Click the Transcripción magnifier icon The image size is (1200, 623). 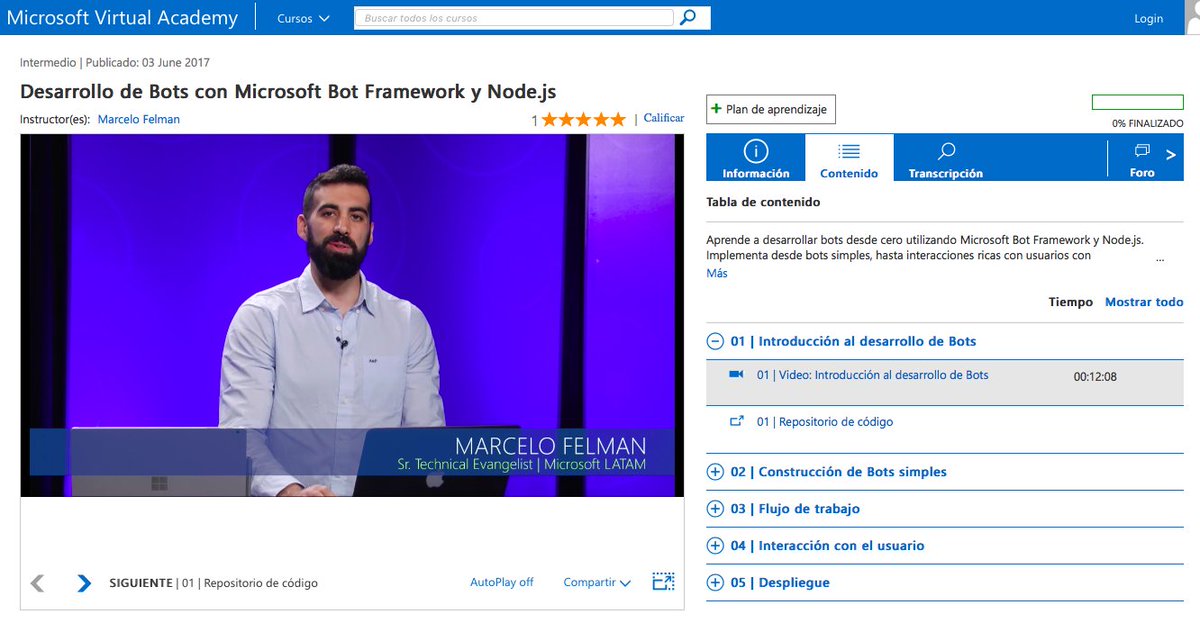tap(946, 151)
